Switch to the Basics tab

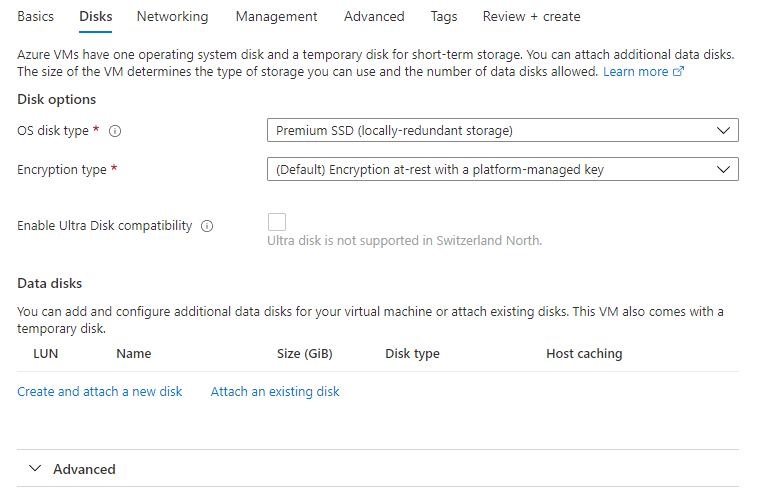[36, 17]
